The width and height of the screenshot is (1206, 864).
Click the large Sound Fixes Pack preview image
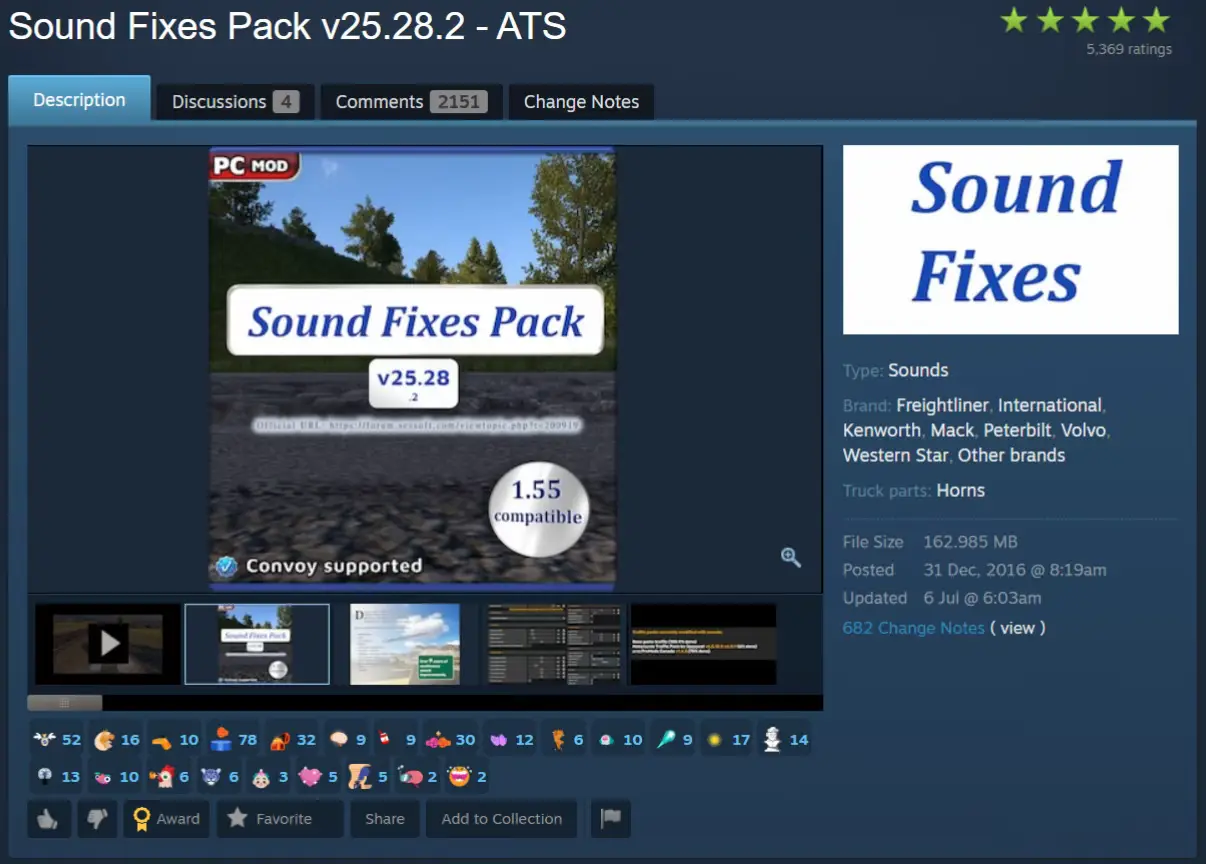pyautogui.click(x=413, y=367)
